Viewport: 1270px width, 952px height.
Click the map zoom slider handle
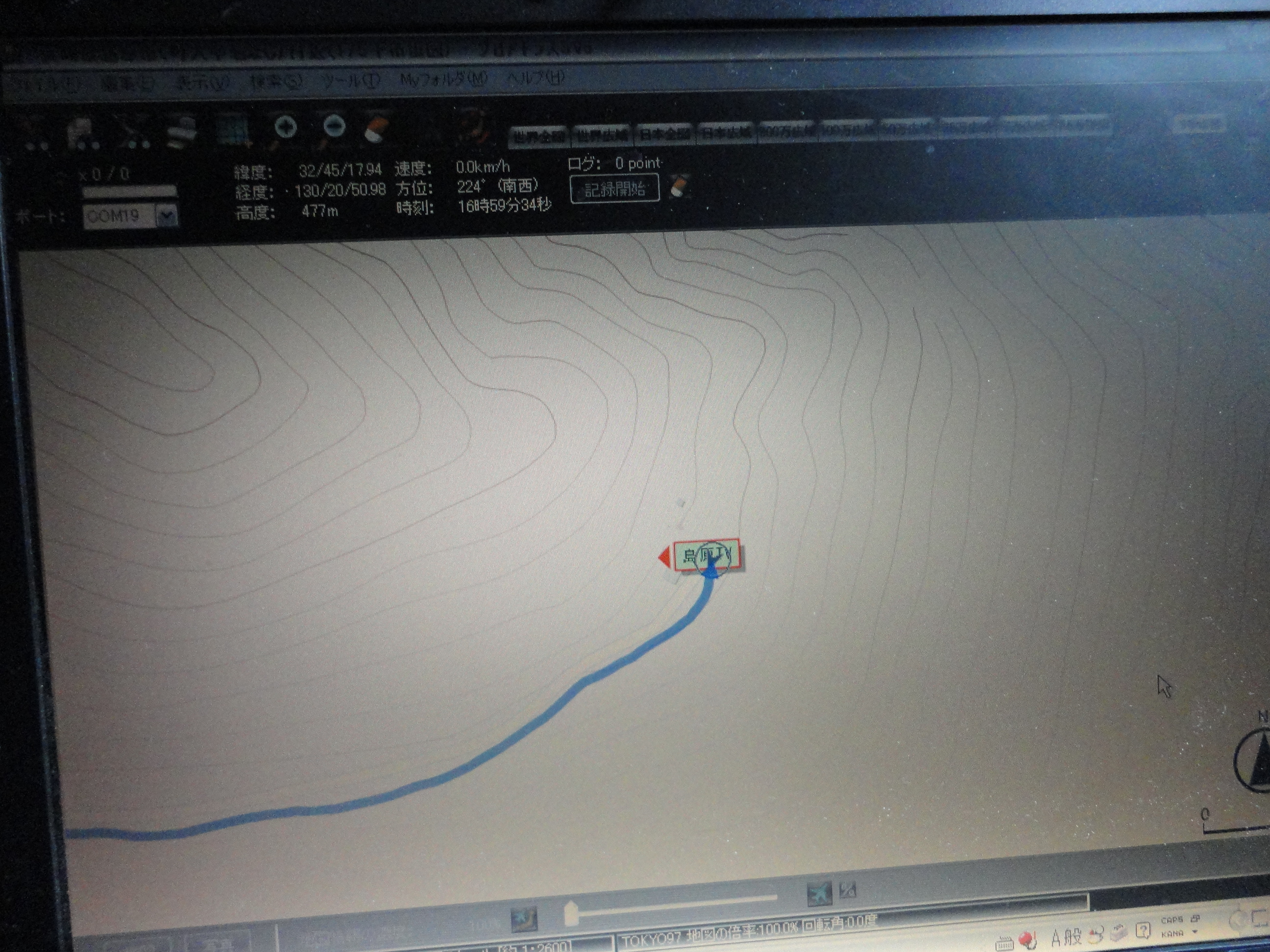(x=571, y=913)
